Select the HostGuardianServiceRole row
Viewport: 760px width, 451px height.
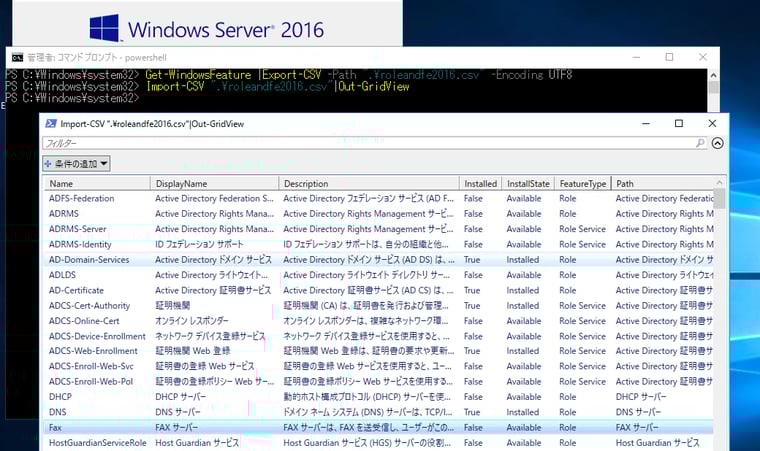97,443
